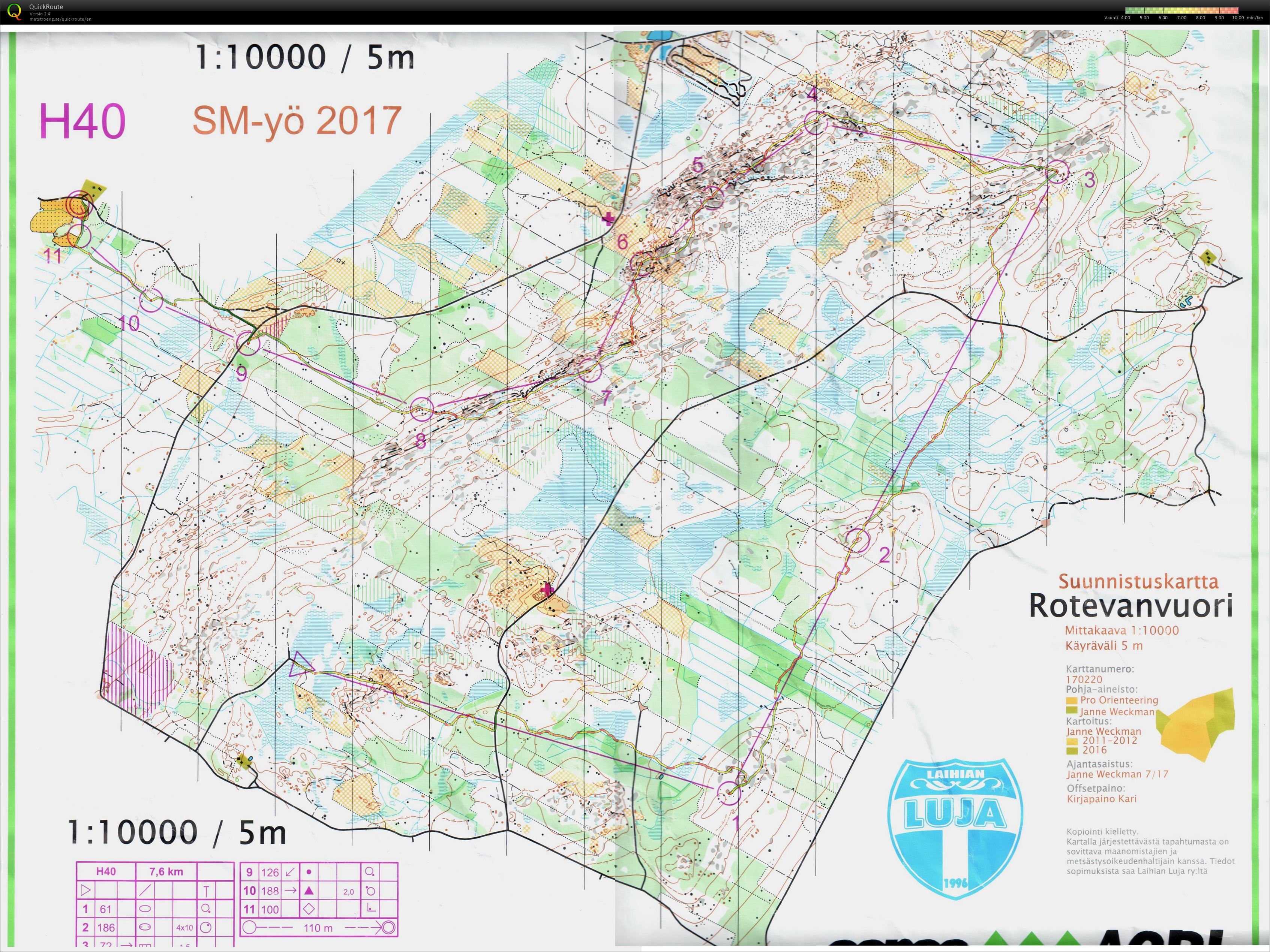1270x952 pixels.
Task: Click the H40 cell in the control description
Action: 106,871
